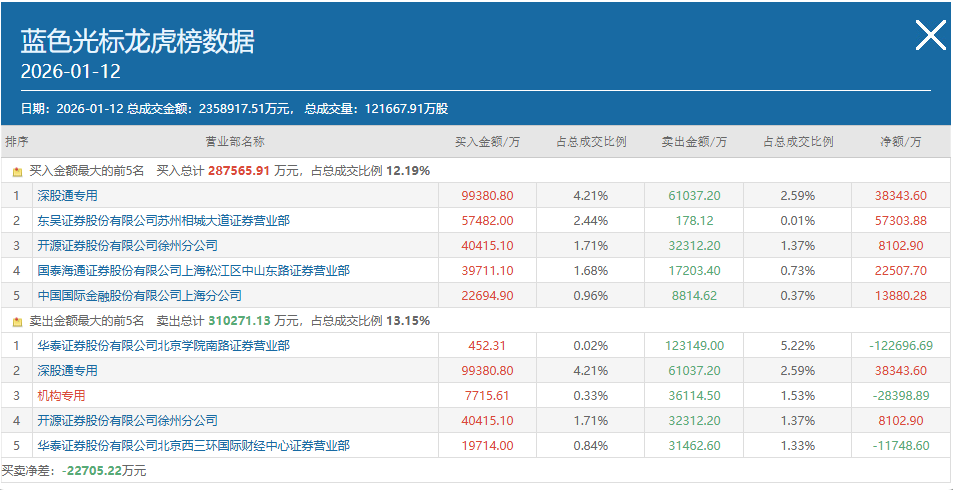
Task: Select sell amount 178.12
Action: click(693, 221)
